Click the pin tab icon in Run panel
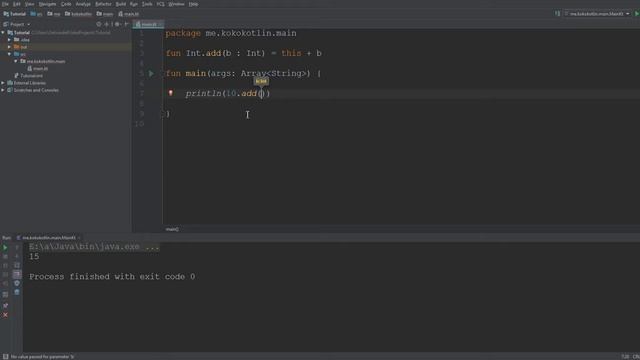Image resolution: width=640 pixels, height=360 pixels. (x=5, y=305)
